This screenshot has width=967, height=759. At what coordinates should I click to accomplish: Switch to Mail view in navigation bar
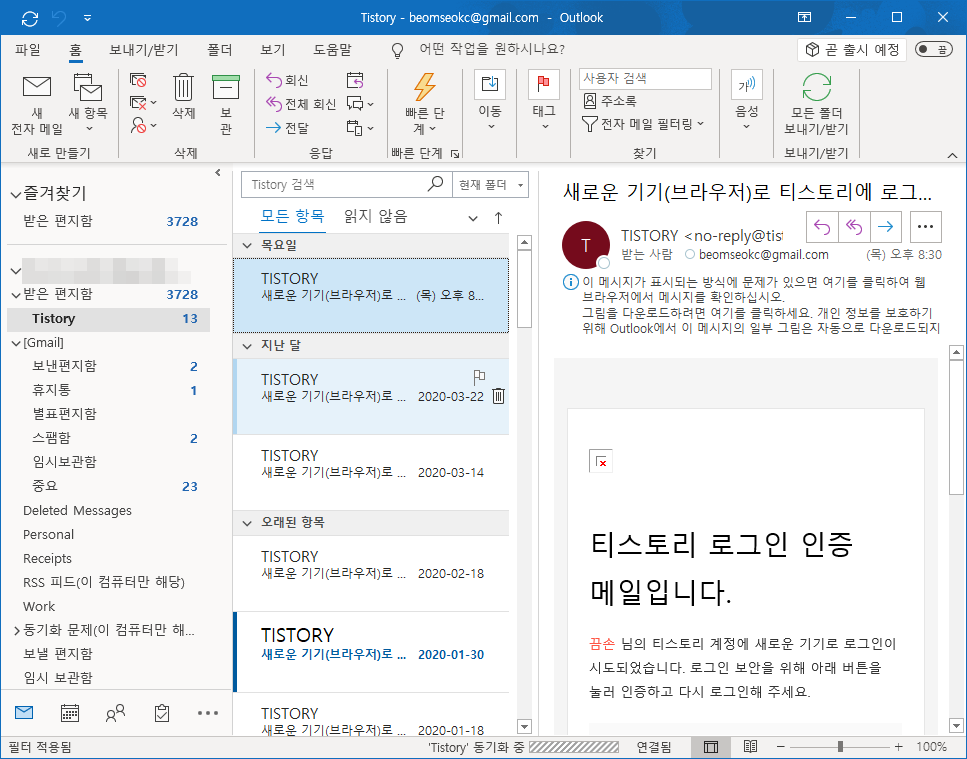(x=24, y=713)
